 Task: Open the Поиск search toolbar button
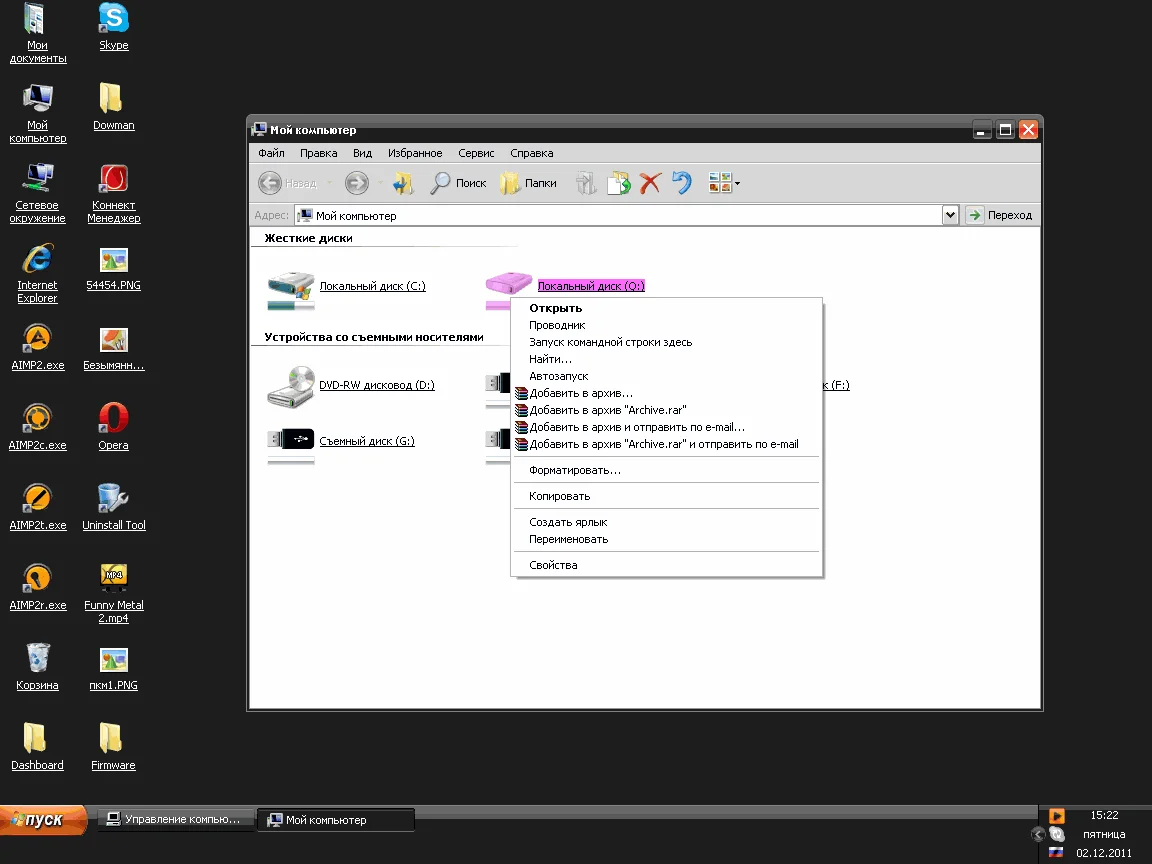click(x=458, y=183)
